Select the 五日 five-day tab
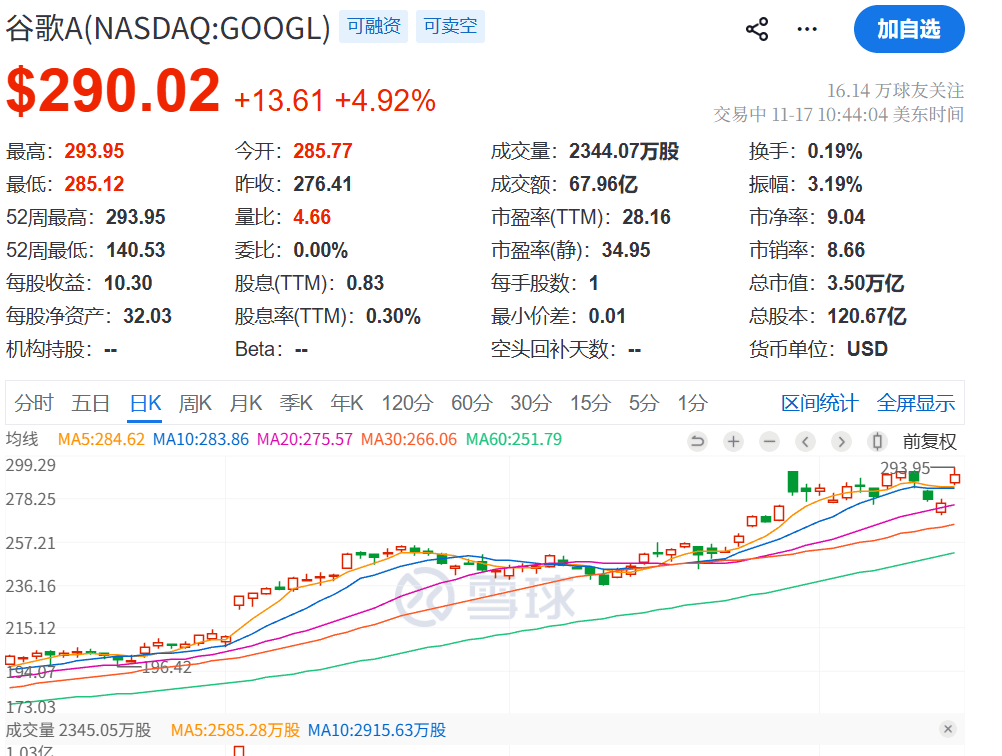1002x756 pixels. (x=90, y=403)
